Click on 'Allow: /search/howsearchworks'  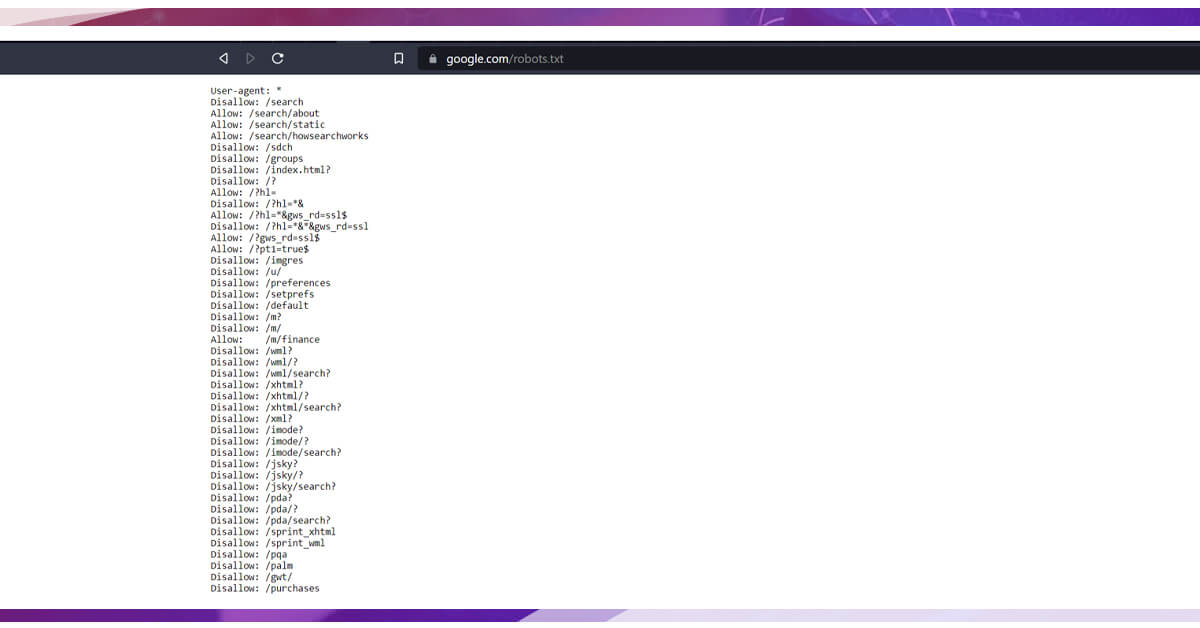point(290,136)
